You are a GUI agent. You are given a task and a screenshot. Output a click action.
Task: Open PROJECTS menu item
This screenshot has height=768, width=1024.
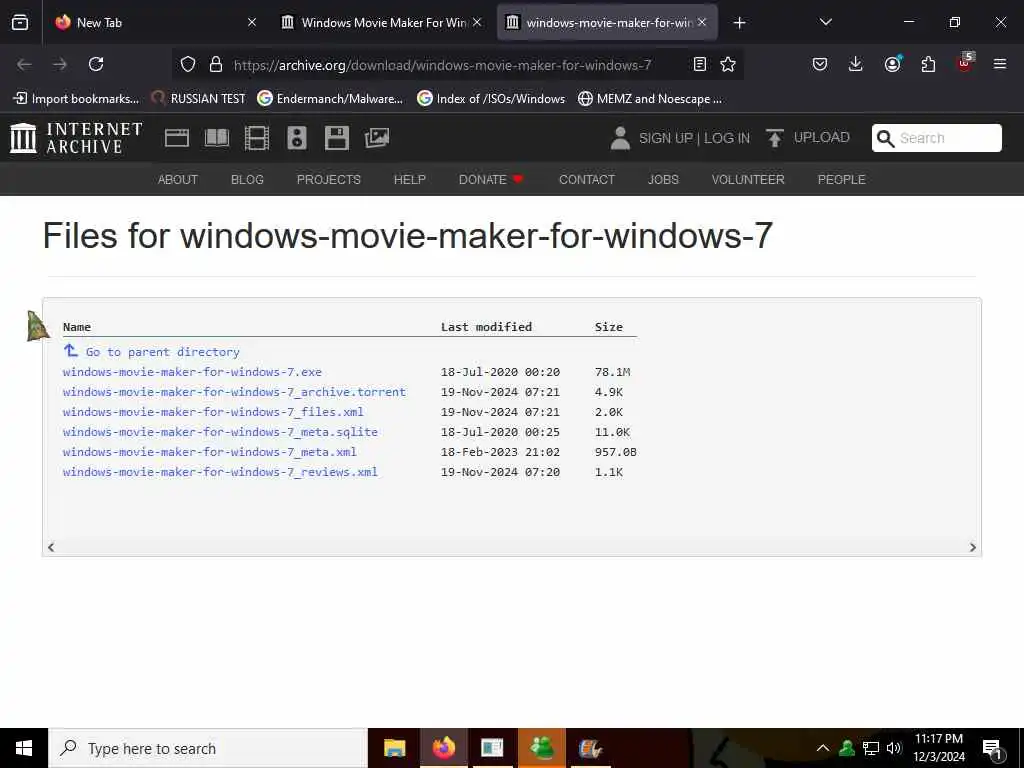pyautogui.click(x=328, y=180)
